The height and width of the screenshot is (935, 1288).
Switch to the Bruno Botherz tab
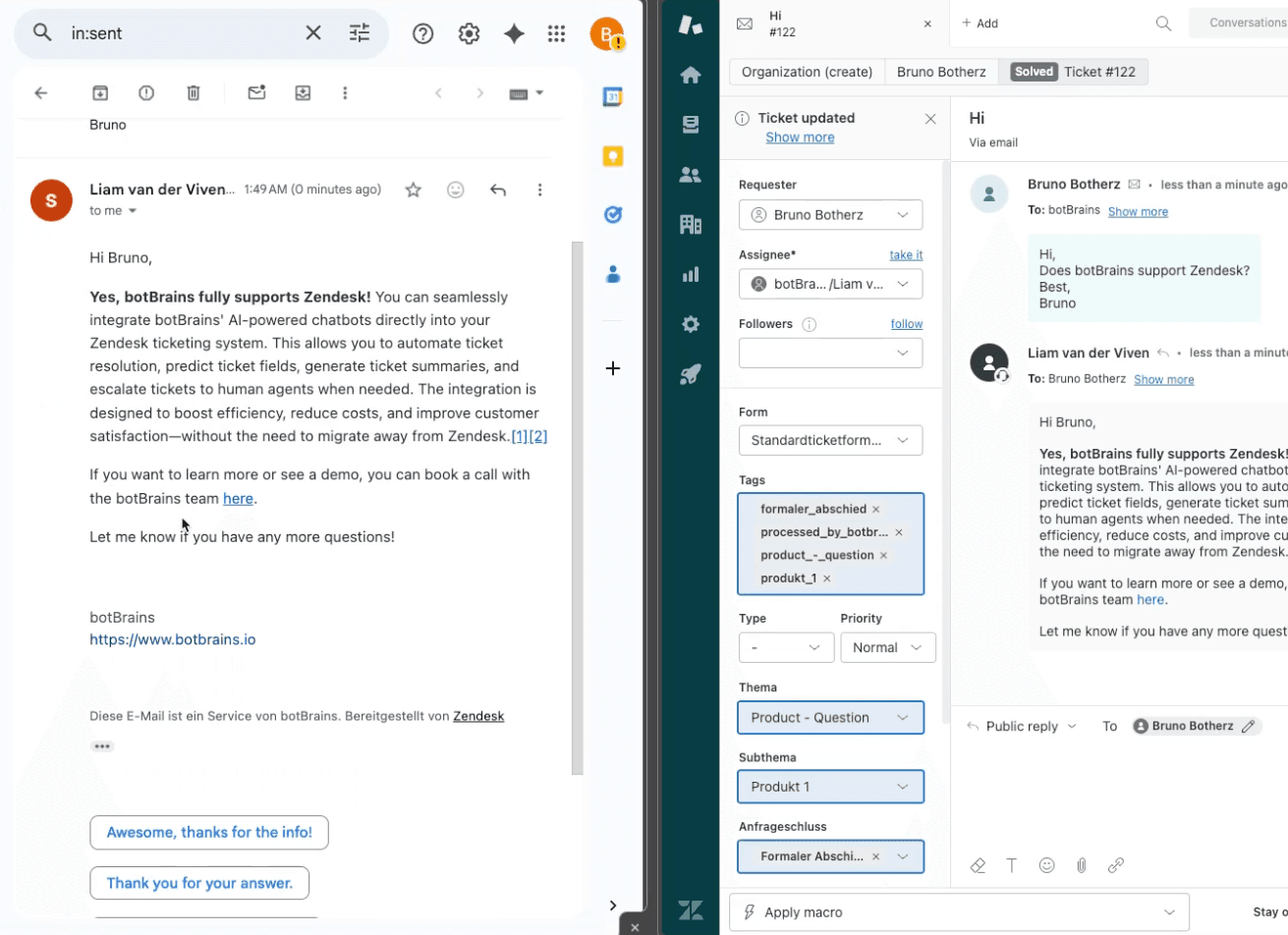940,71
